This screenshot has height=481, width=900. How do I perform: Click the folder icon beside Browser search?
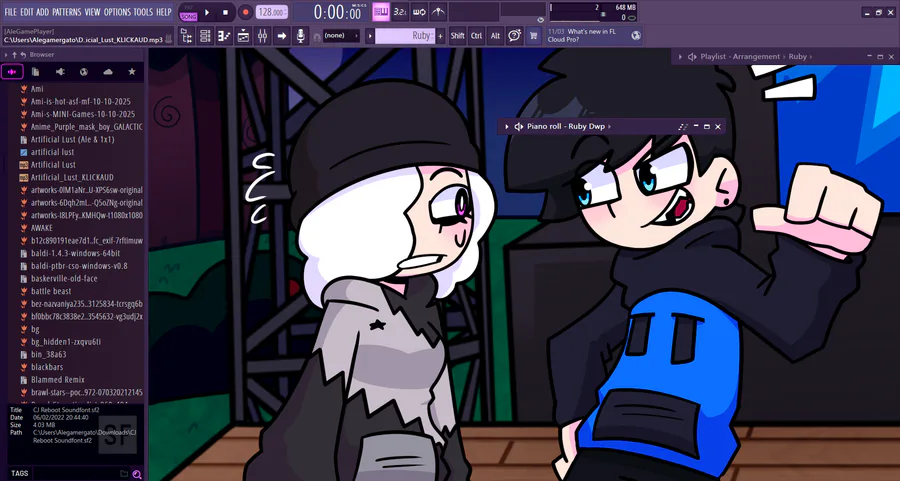(124, 474)
